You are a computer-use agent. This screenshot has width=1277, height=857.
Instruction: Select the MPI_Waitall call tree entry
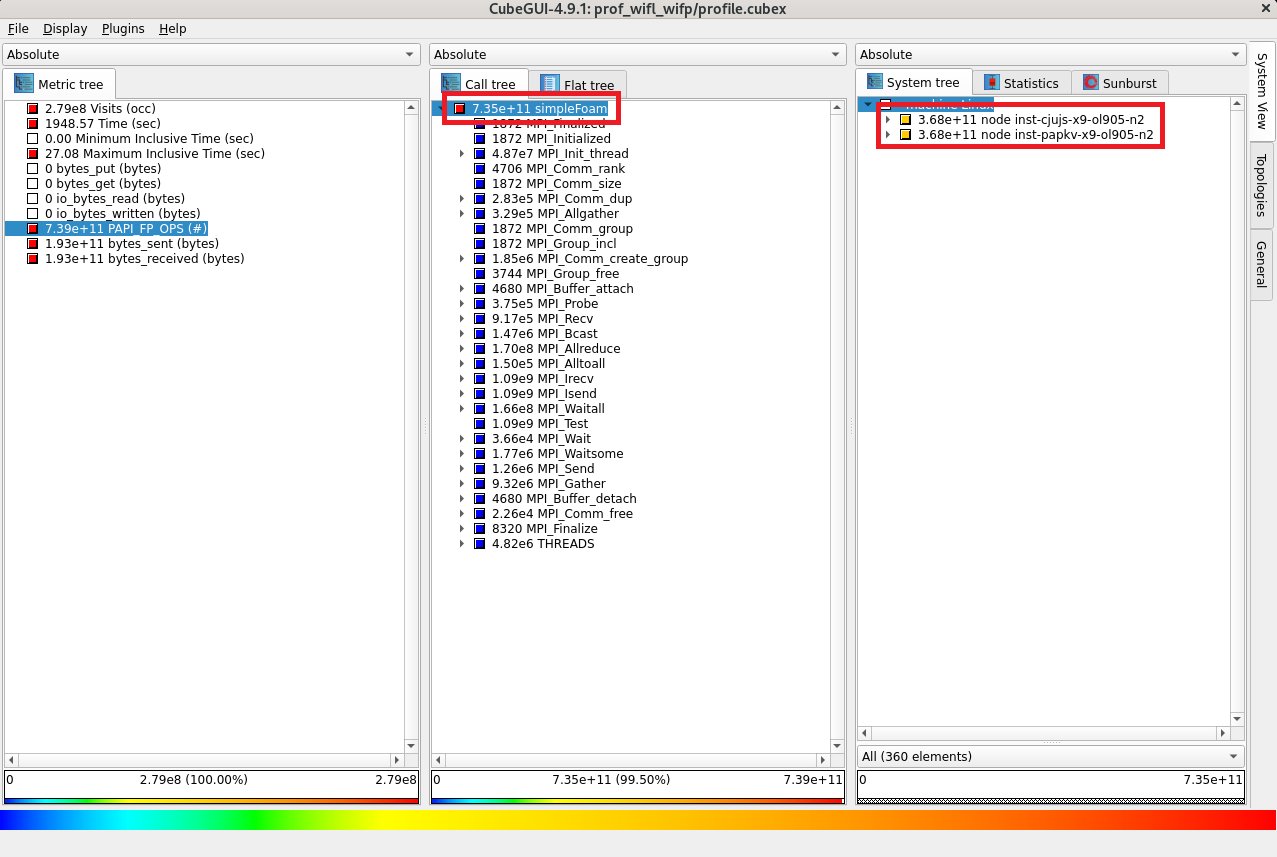coord(548,409)
